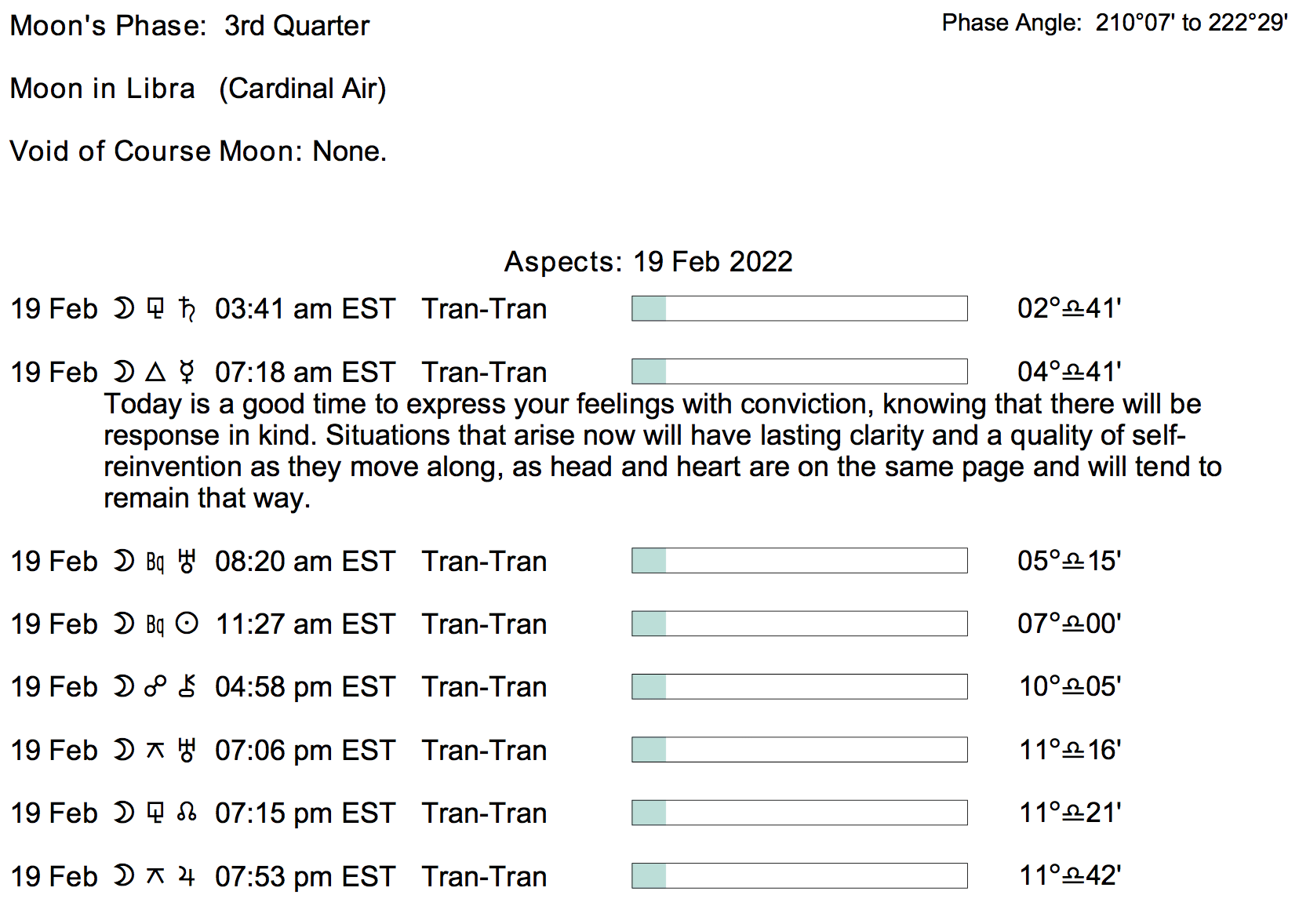Click the interpretation paragraph about expressing feelings

click(x=651, y=451)
